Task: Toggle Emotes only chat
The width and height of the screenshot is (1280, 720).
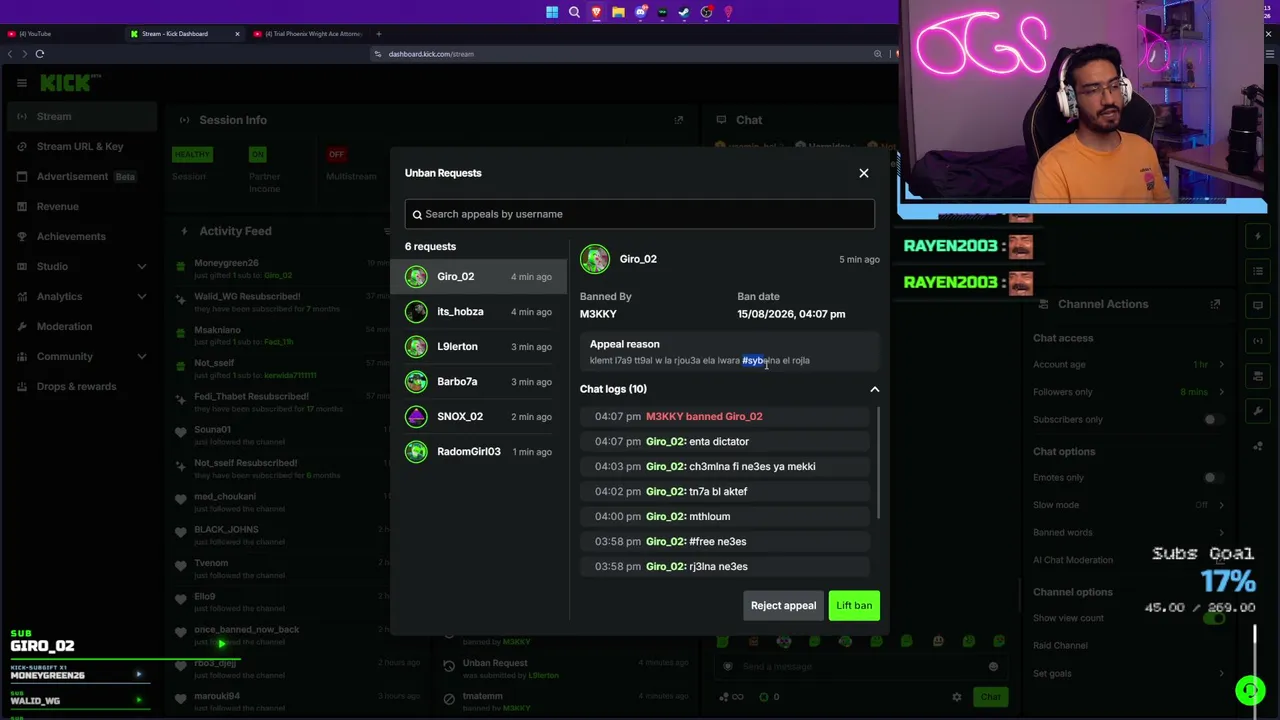Action: coord(1213,478)
